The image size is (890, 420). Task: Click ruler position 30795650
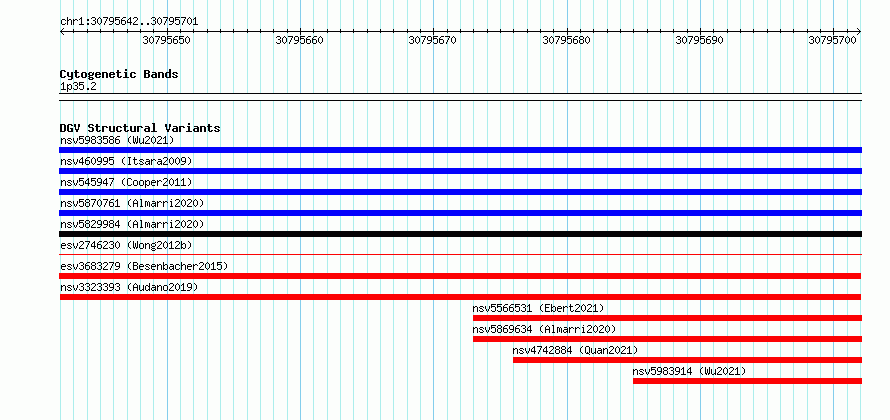167,40
